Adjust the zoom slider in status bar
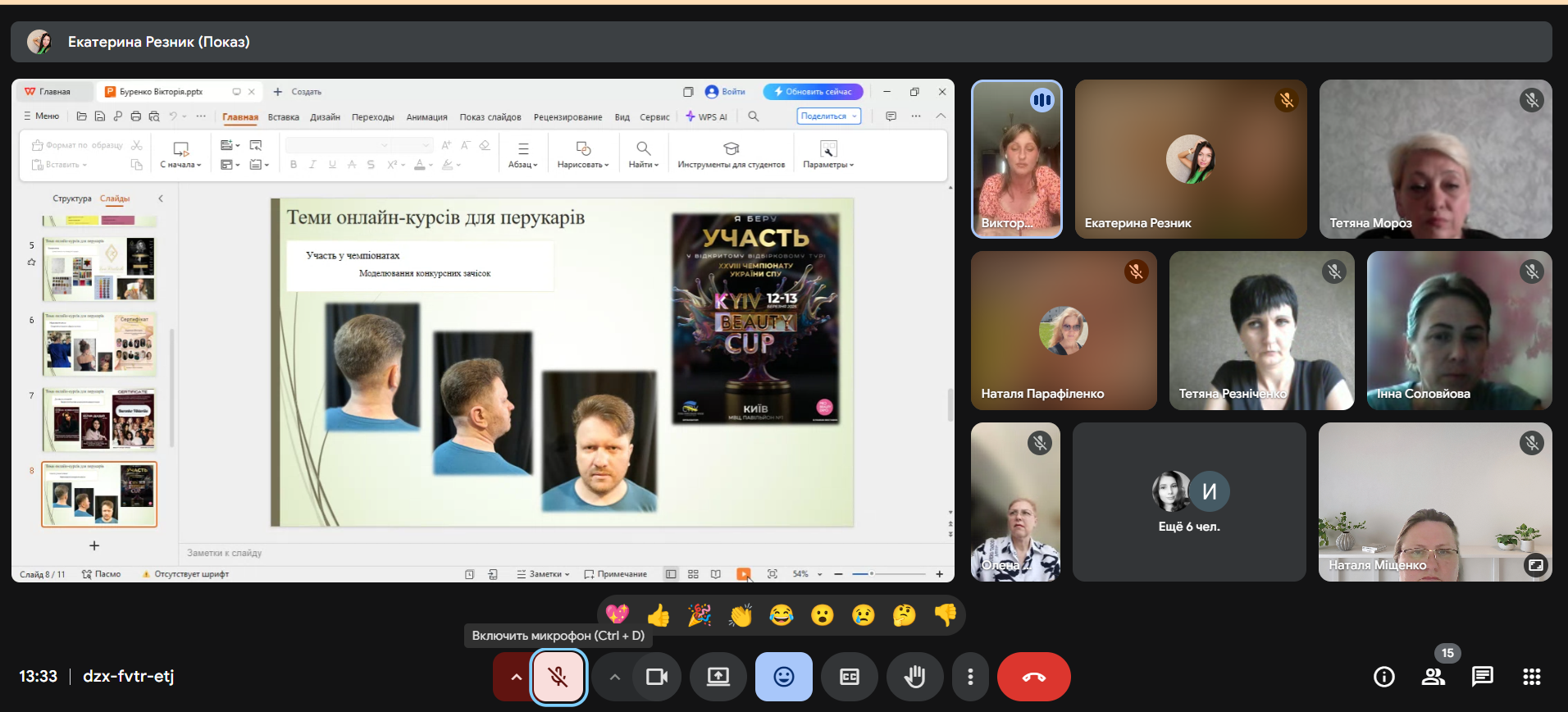Image resolution: width=1568 pixels, height=712 pixels. pyautogui.click(x=889, y=574)
